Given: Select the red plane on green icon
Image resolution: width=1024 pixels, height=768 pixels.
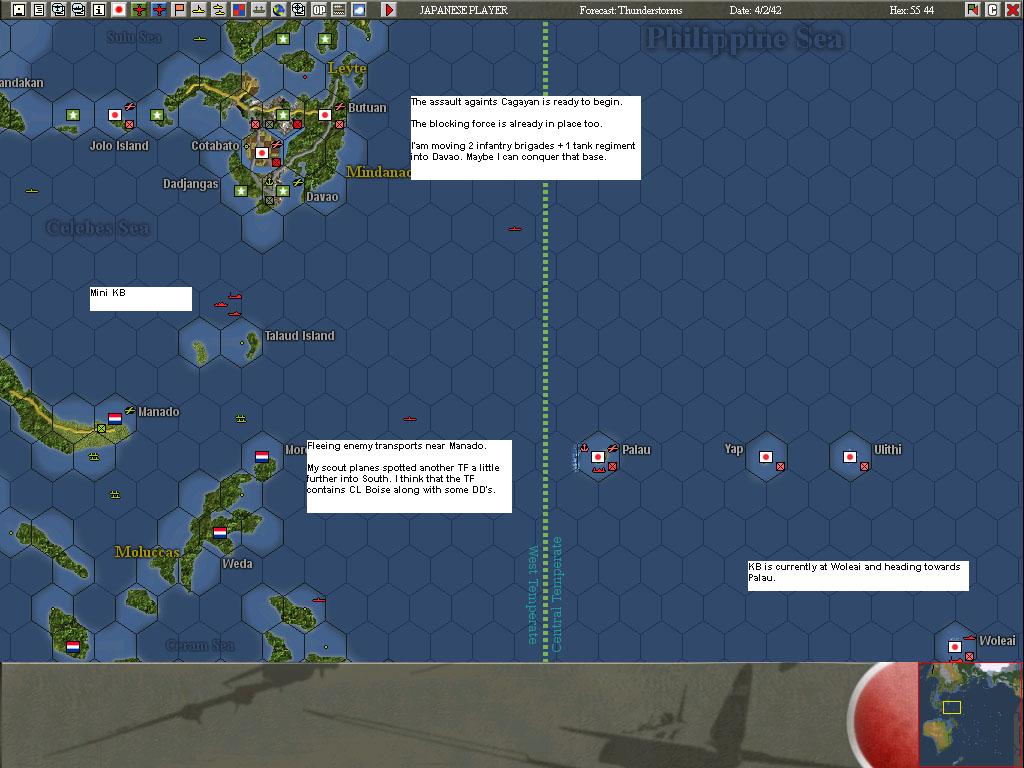Looking at the screenshot, I should point(139,10).
